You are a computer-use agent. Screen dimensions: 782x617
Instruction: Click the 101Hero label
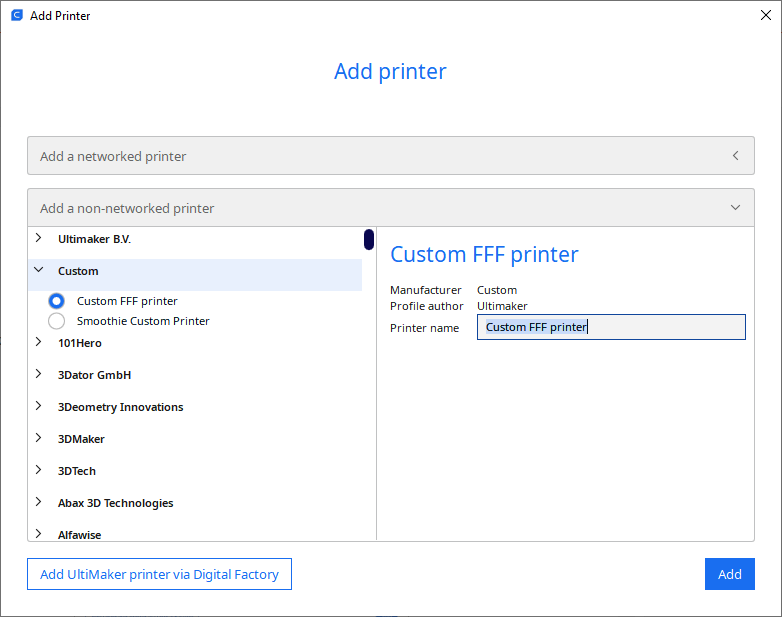[x=80, y=343]
